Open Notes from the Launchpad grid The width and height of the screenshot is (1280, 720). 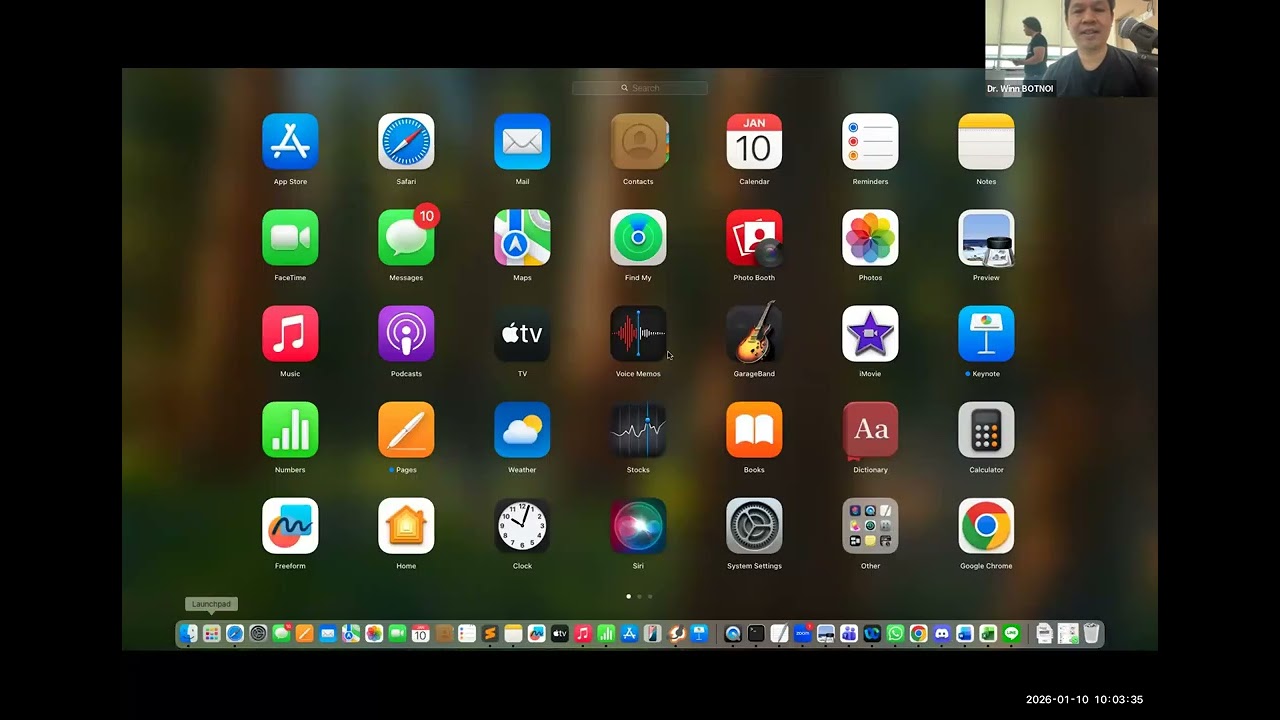pyautogui.click(x=986, y=141)
